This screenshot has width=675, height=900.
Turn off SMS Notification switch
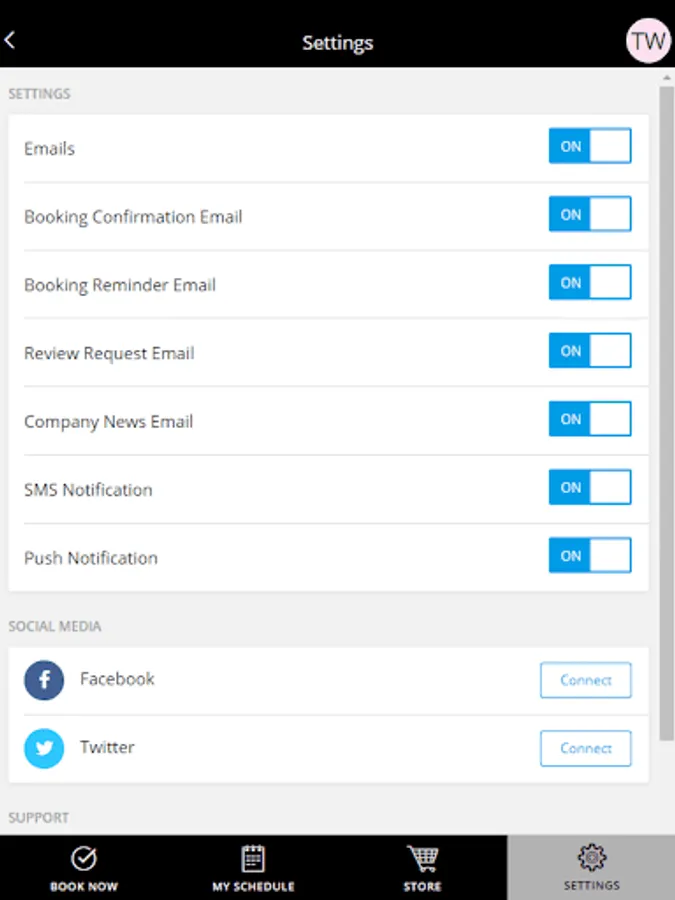590,487
